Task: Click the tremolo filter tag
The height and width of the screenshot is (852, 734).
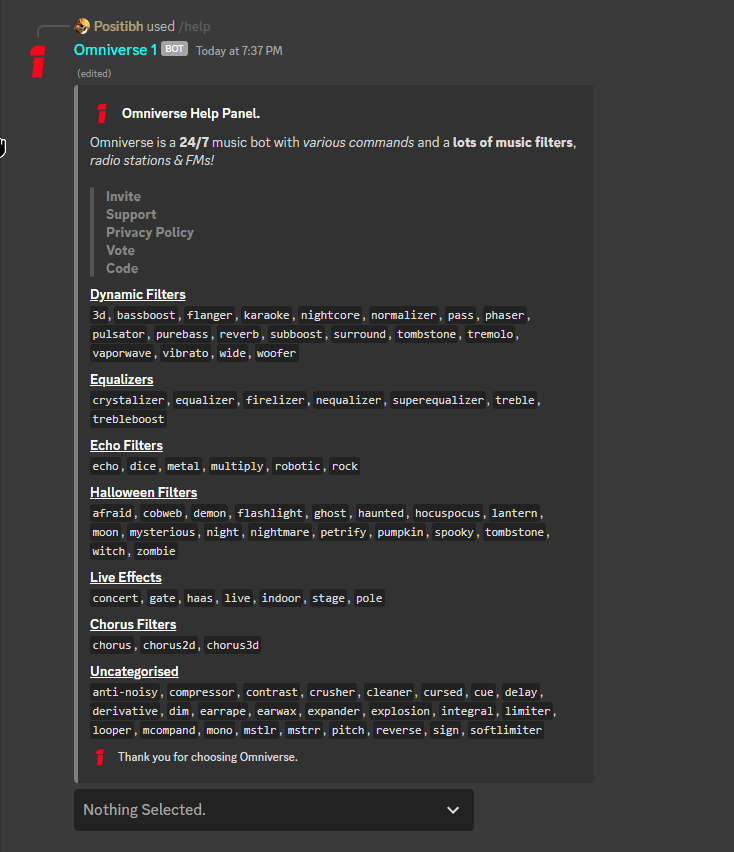Action: pos(490,334)
